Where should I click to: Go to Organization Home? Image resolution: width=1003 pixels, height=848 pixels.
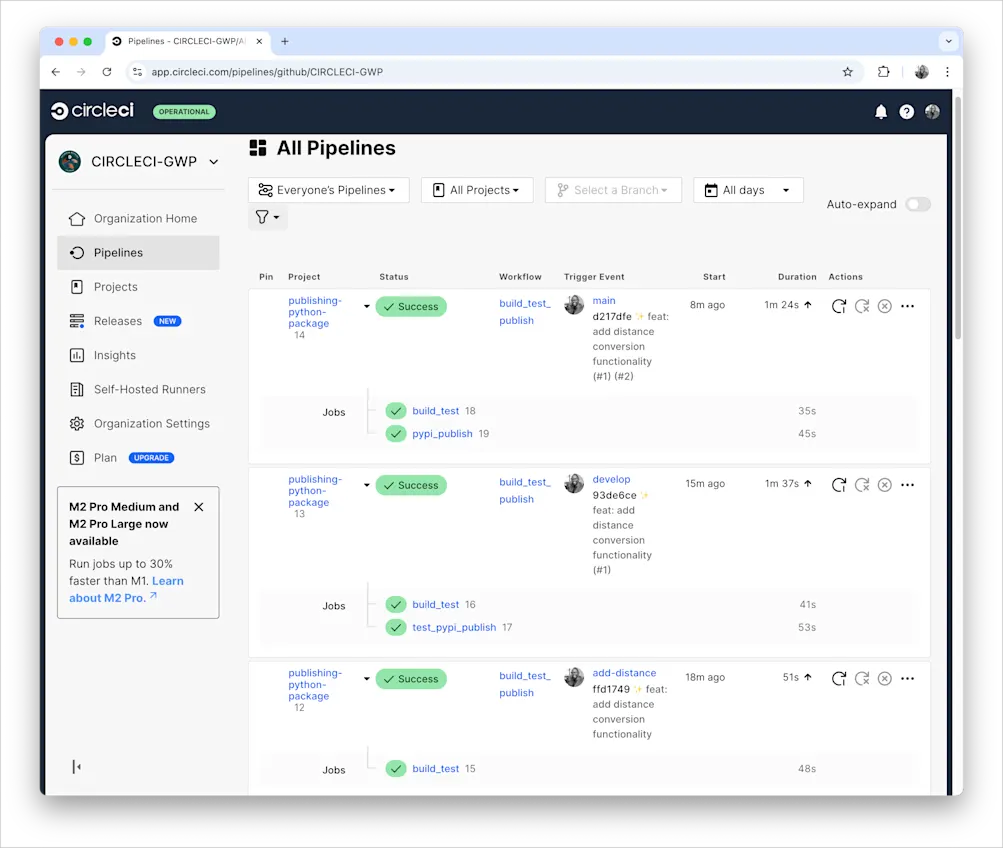click(x=138, y=219)
